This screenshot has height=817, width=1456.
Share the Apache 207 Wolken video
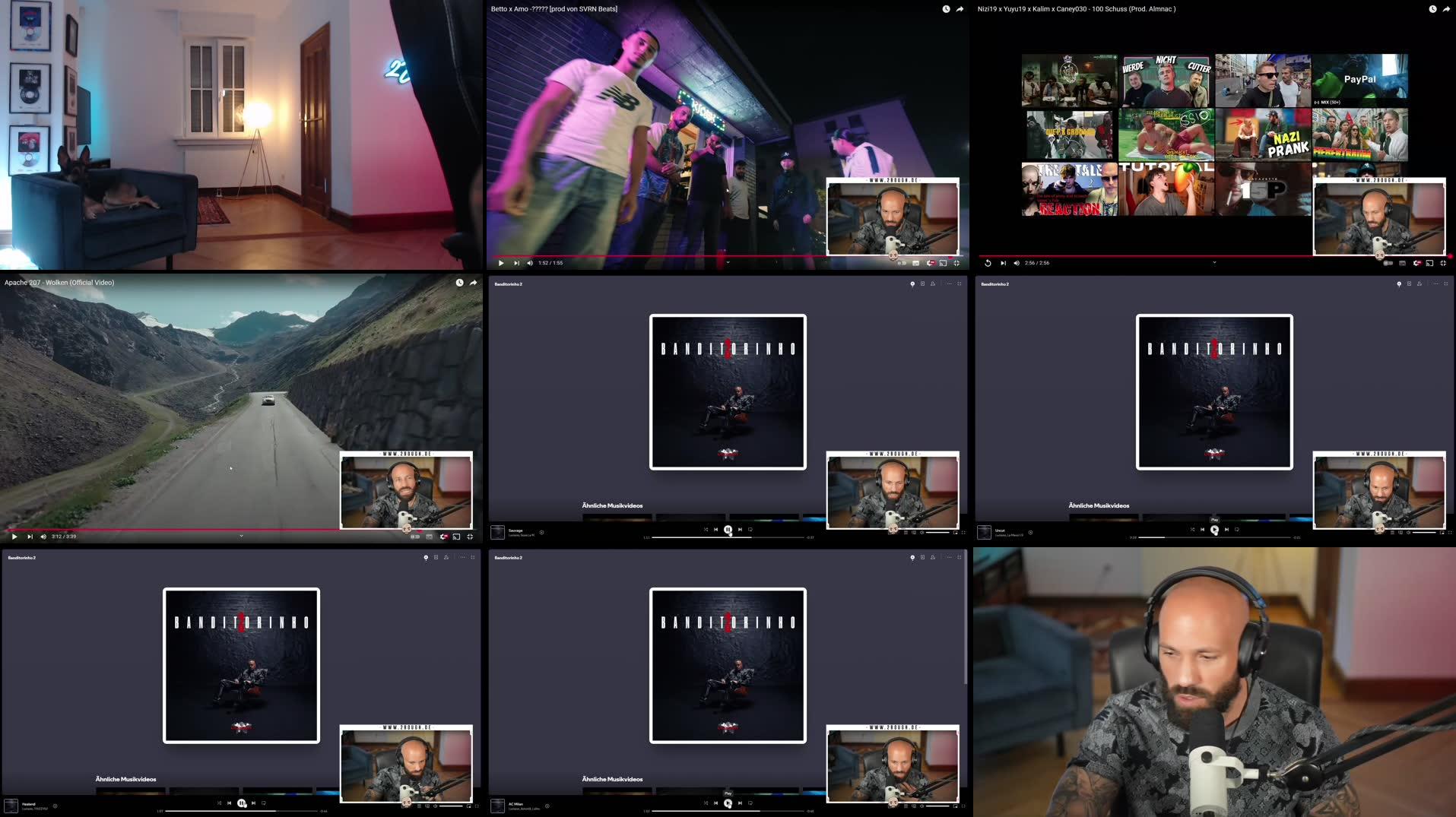[473, 283]
